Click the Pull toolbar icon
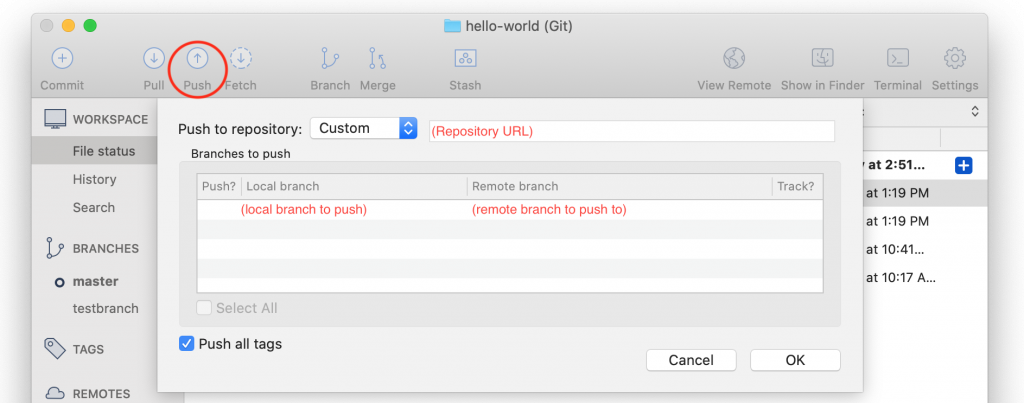 pos(154,58)
